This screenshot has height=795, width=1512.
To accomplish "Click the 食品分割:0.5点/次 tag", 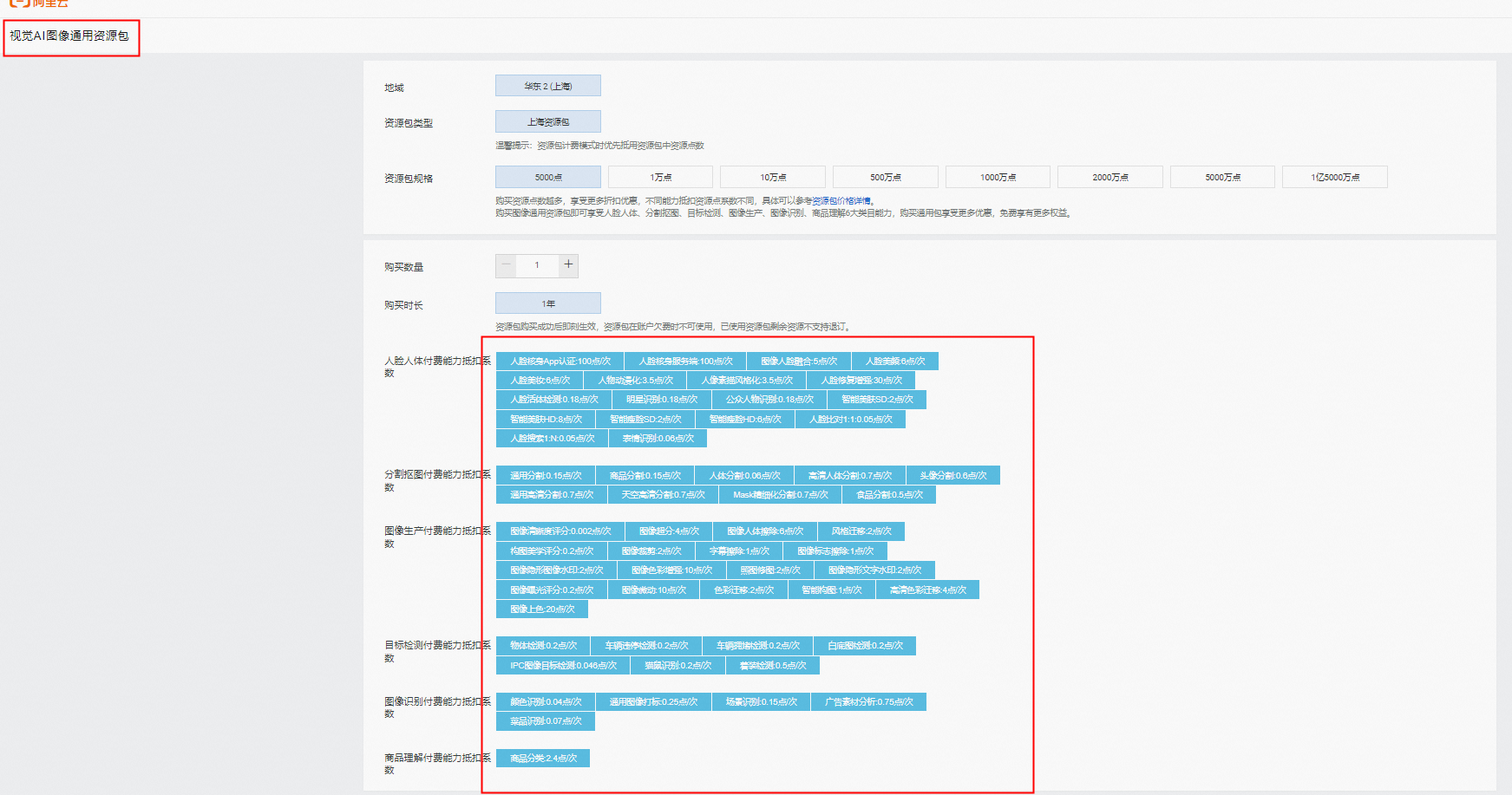I will (889, 494).
